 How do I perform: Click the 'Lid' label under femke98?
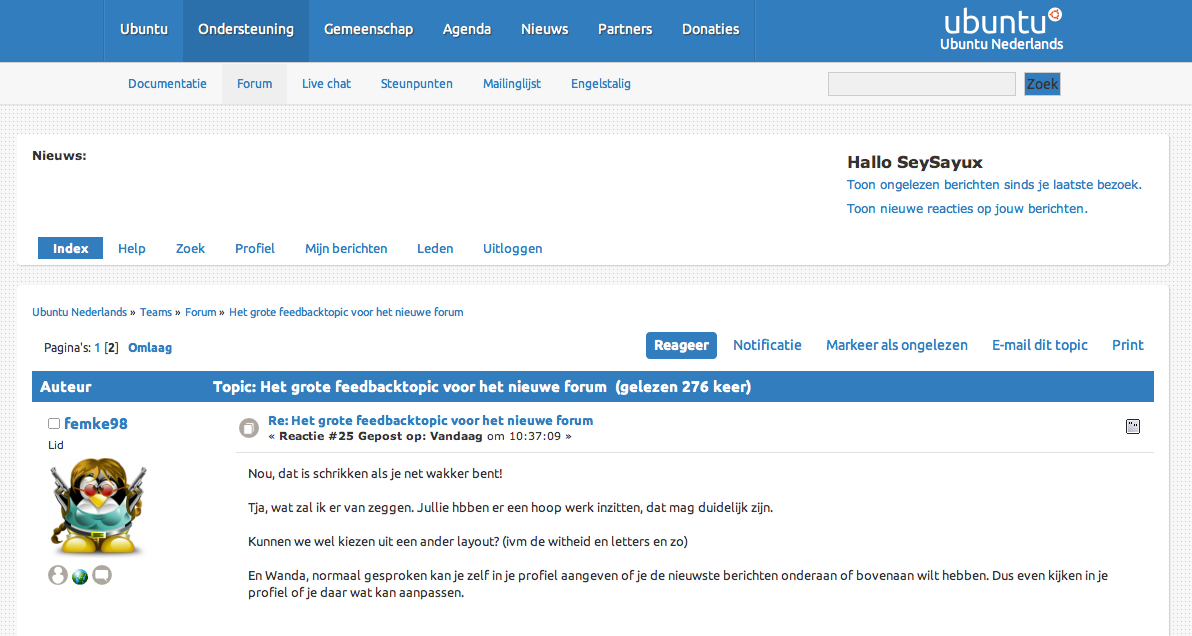(55, 445)
